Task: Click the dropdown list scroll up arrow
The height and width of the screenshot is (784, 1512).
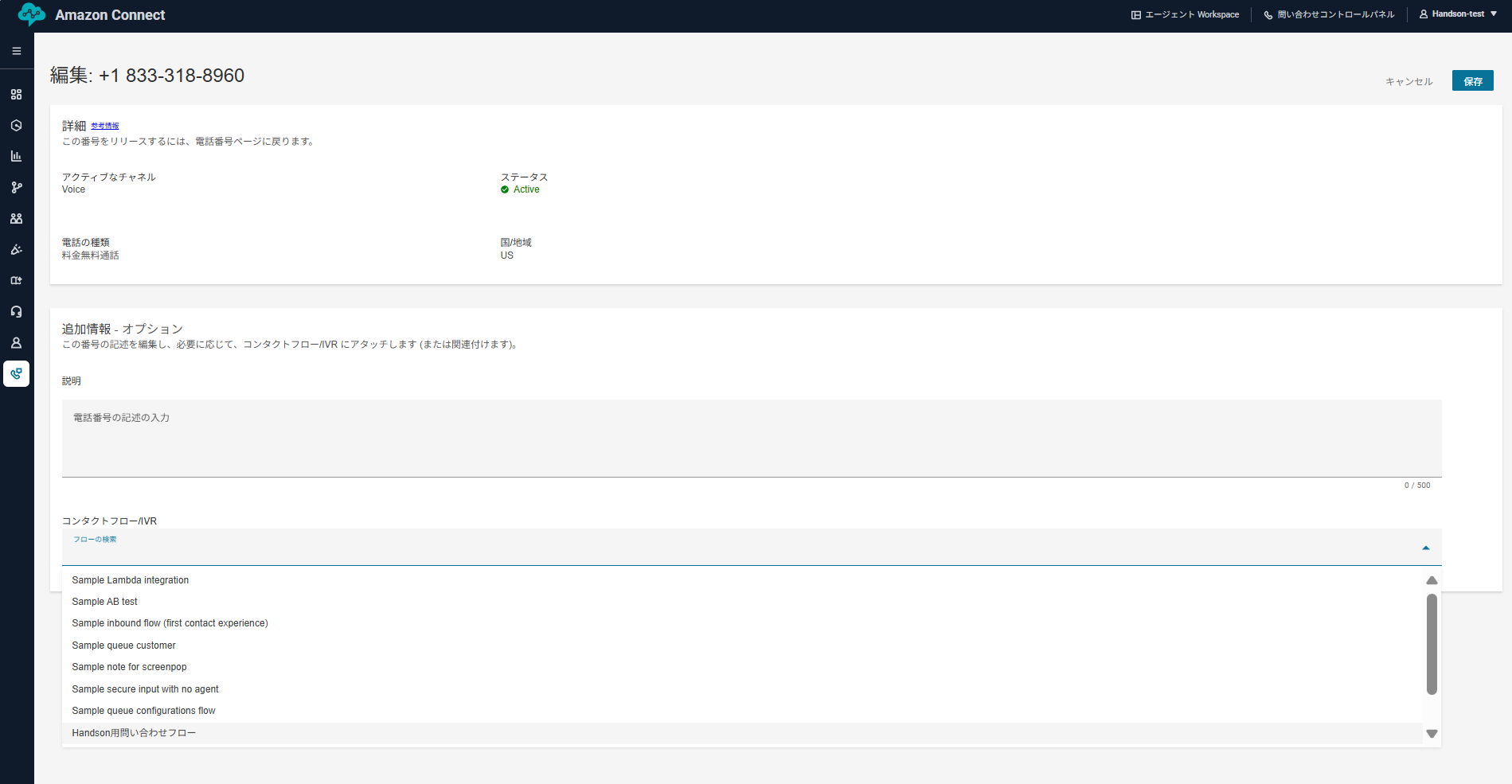Action: (x=1432, y=580)
